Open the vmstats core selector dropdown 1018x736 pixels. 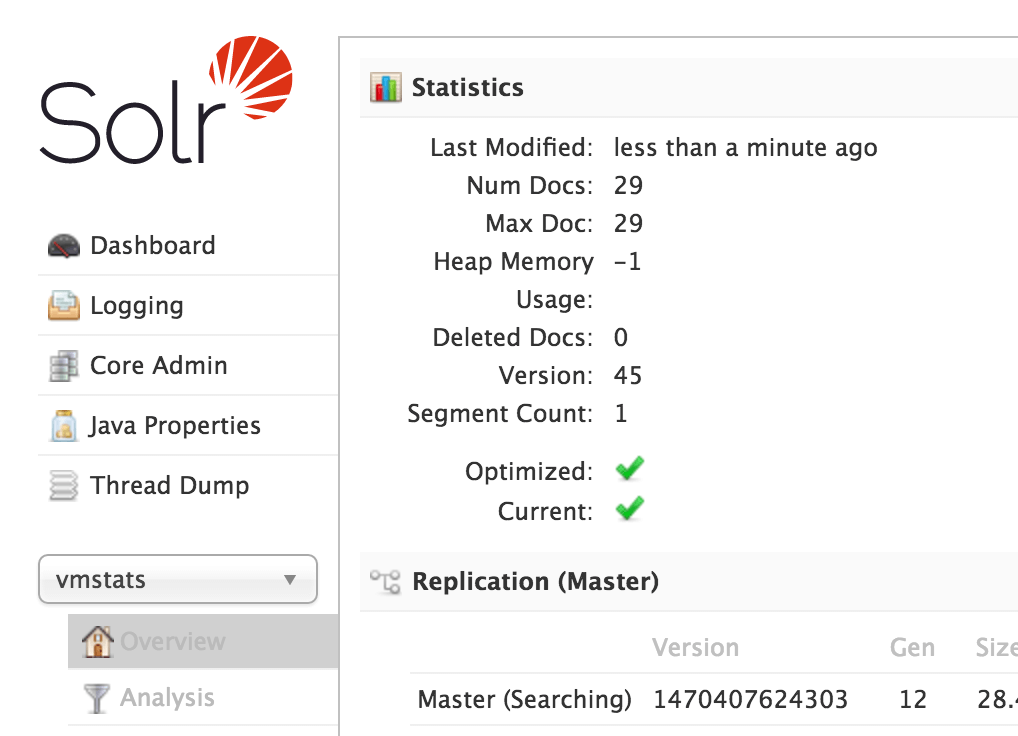[x=178, y=579]
